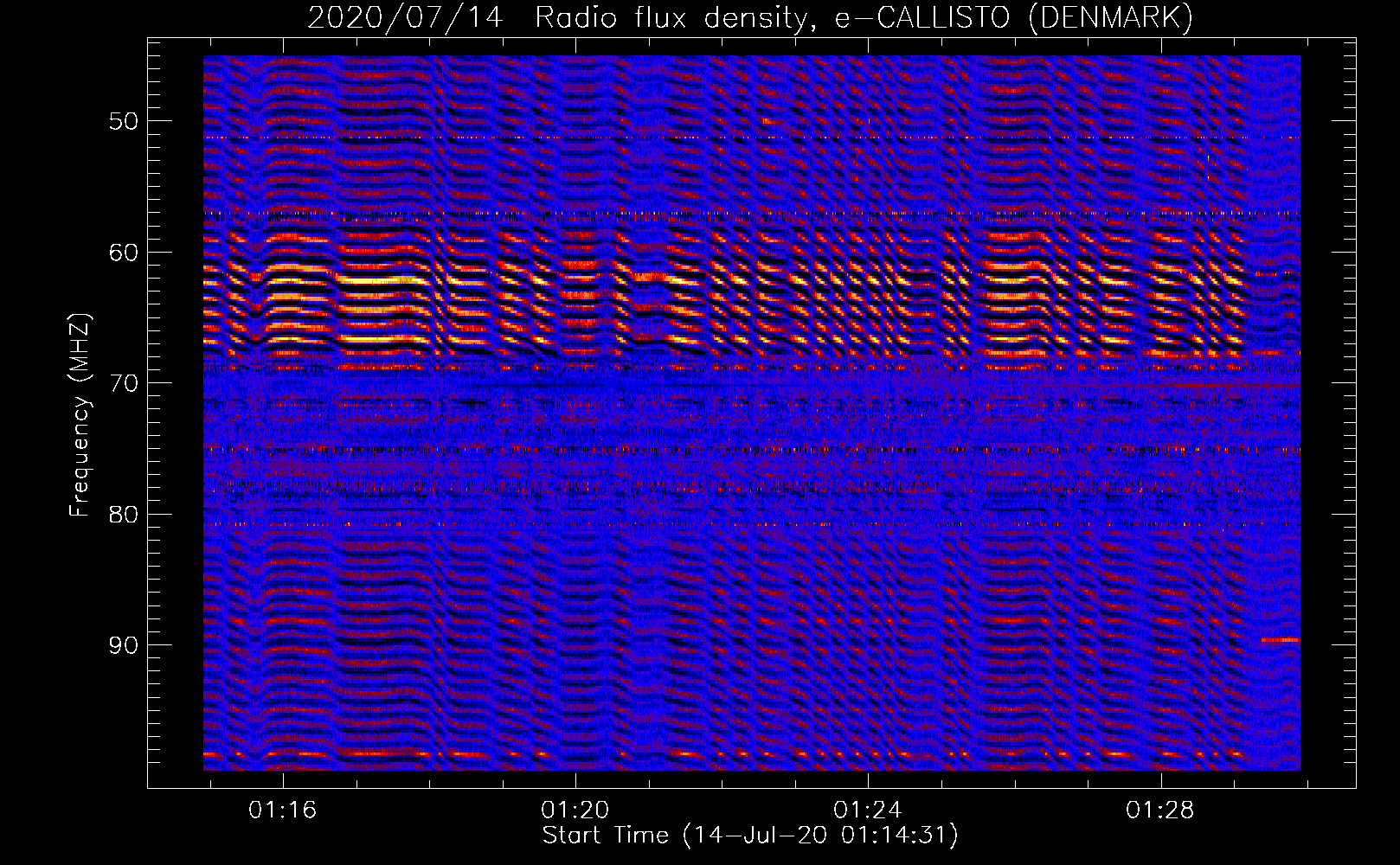Click the frequency tick label "80"
Viewport: 1400px width, 865px height.
[x=124, y=515]
